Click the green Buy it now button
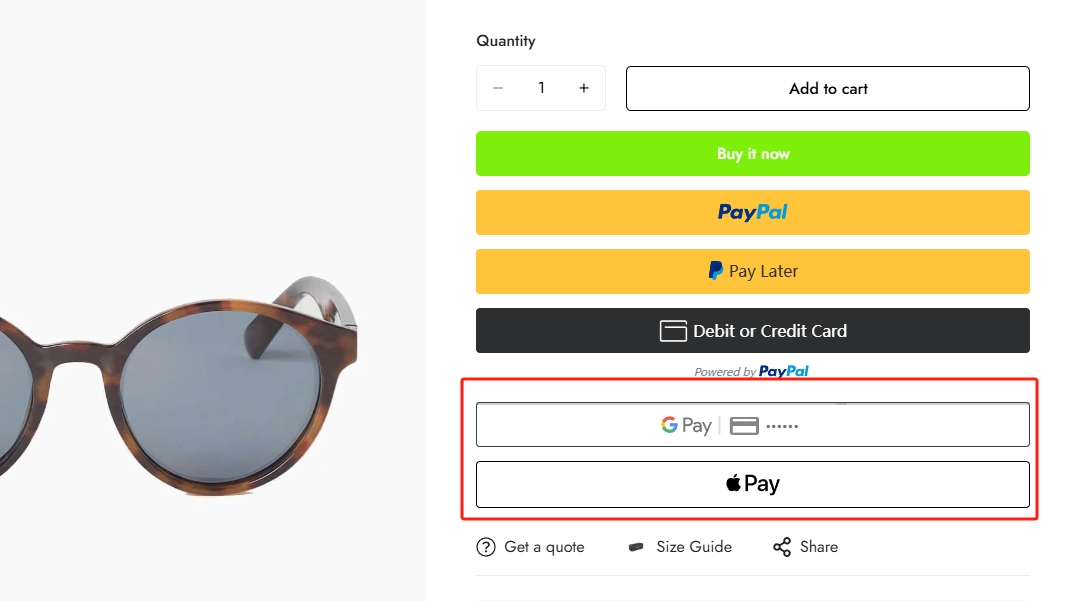The height and width of the screenshot is (601, 1076). tap(753, 154)
